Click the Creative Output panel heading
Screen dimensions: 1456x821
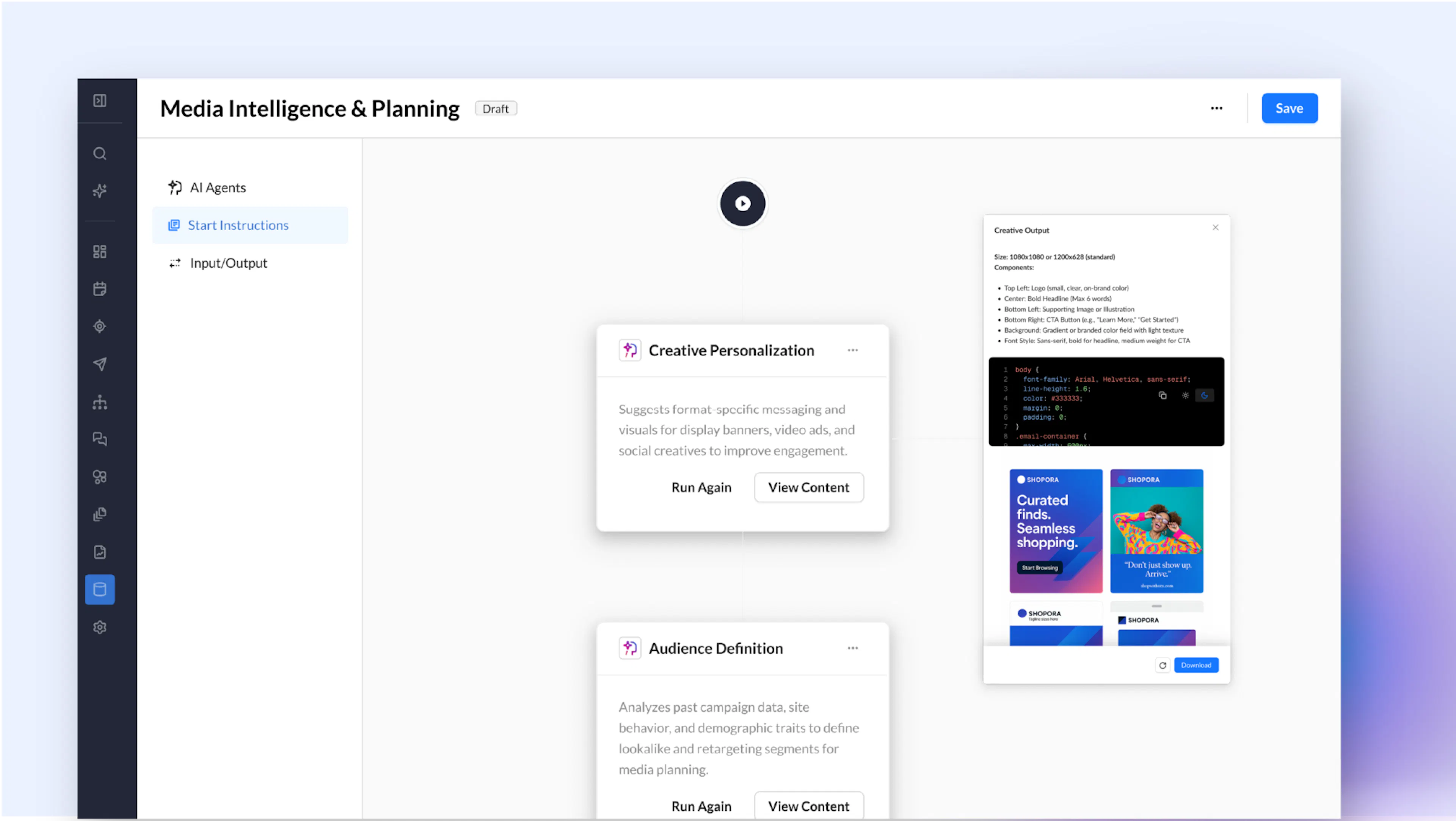coord(1021,231)
